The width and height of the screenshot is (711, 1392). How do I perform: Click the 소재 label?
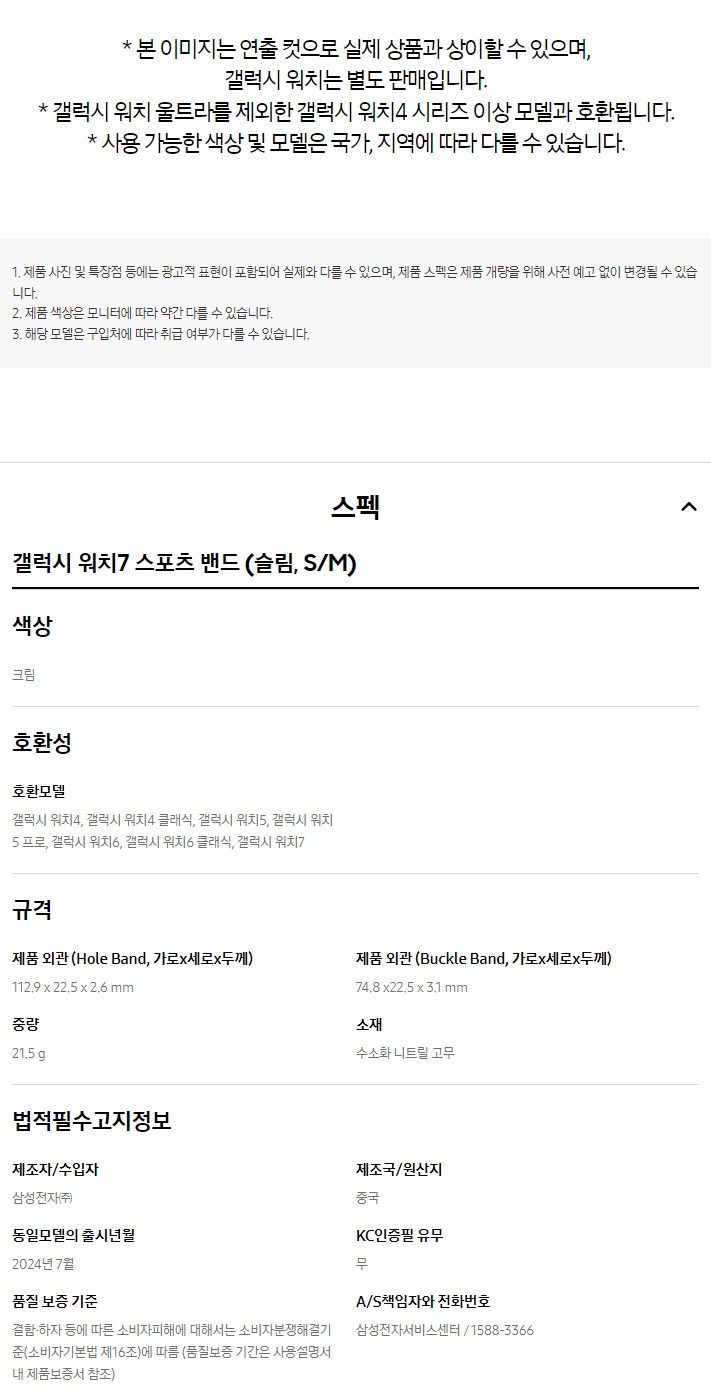[370, 1024]
